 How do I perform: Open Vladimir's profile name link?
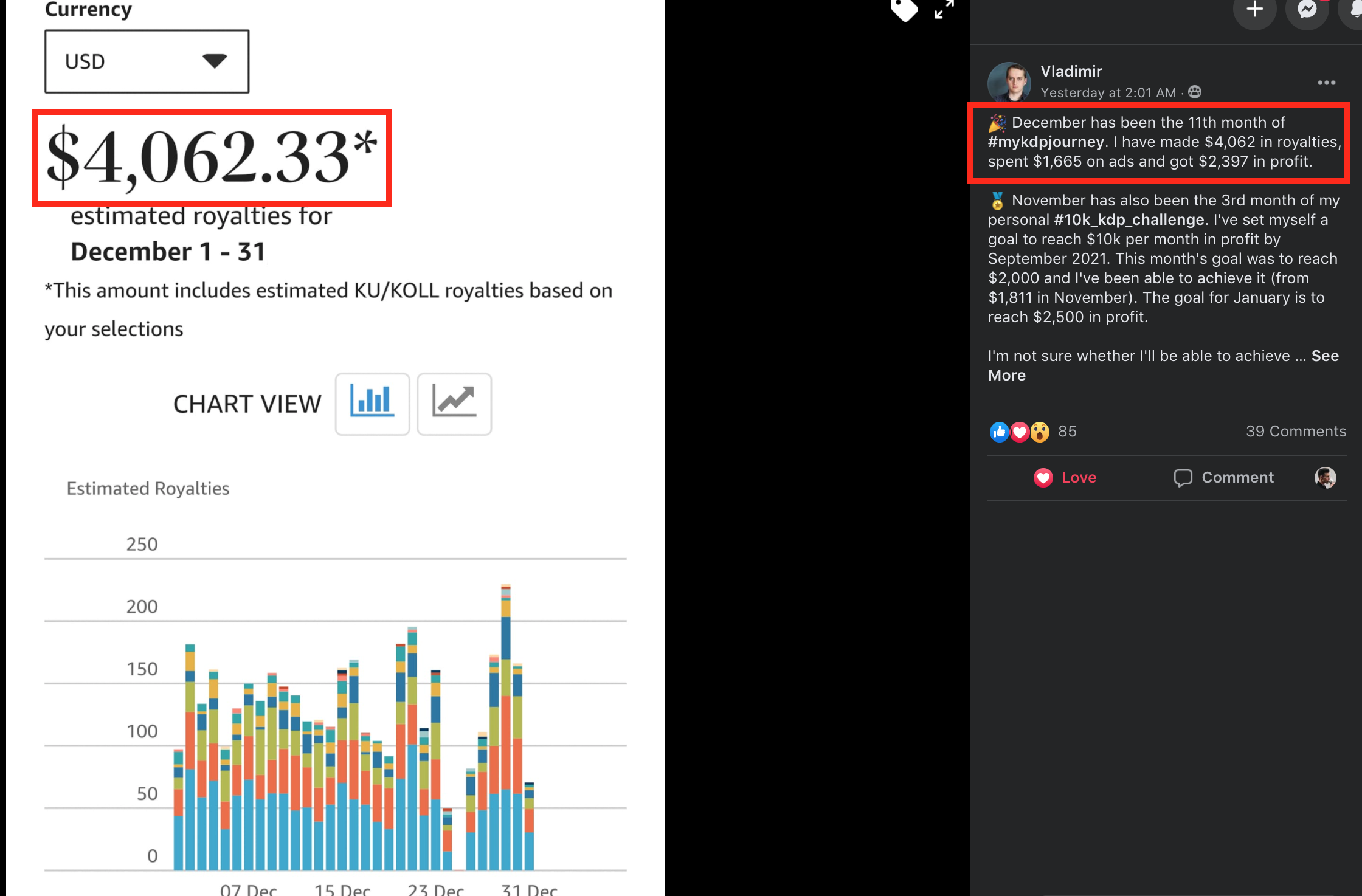(1071, 71)
